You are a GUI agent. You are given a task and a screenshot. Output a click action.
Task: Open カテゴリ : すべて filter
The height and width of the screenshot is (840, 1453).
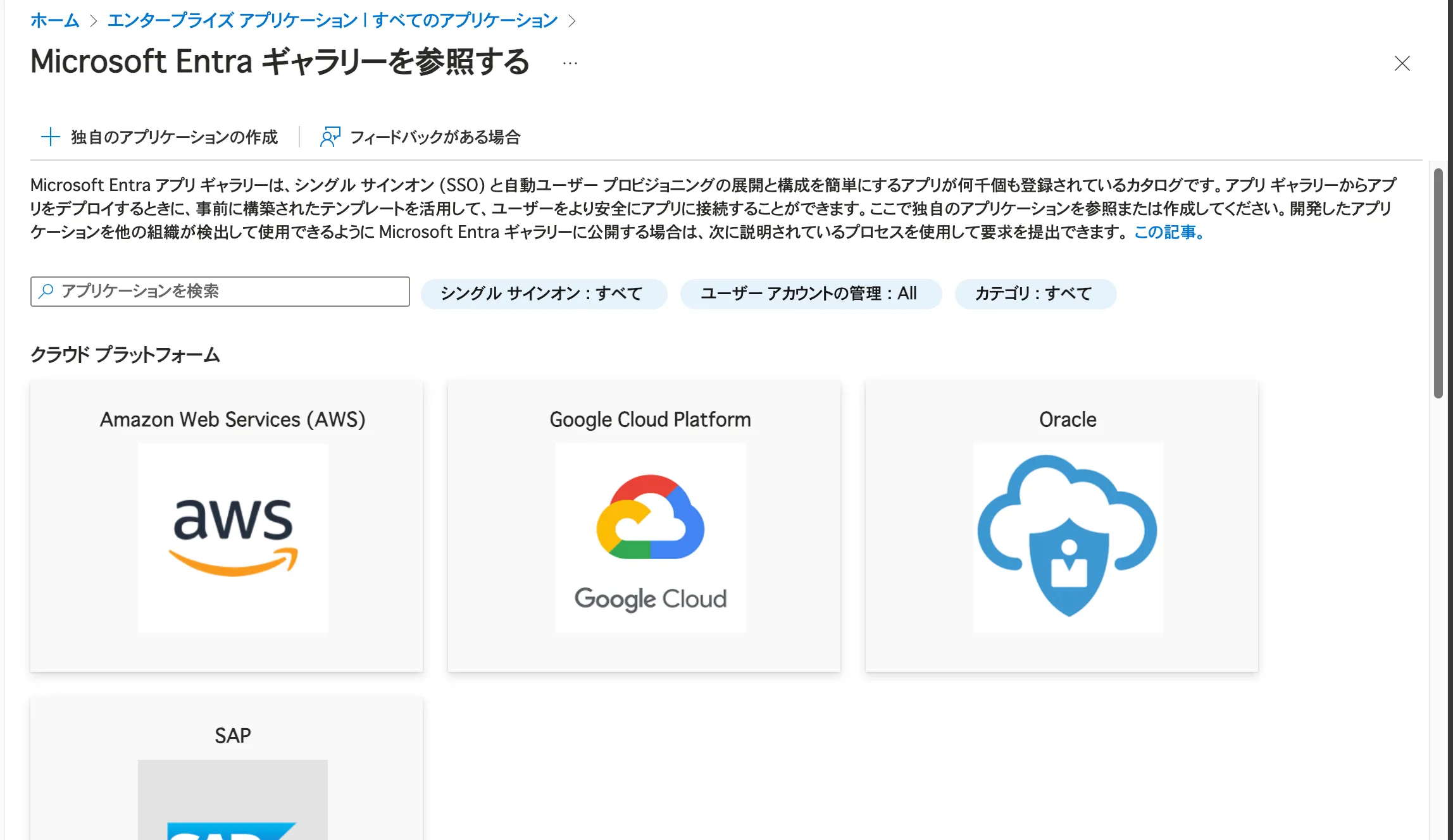1036,293
